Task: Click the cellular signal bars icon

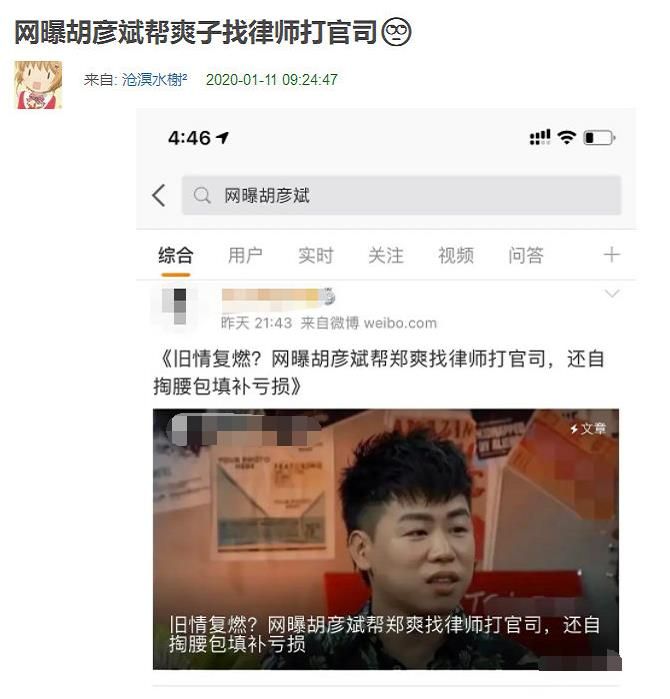Action: [x=539, y=137]
